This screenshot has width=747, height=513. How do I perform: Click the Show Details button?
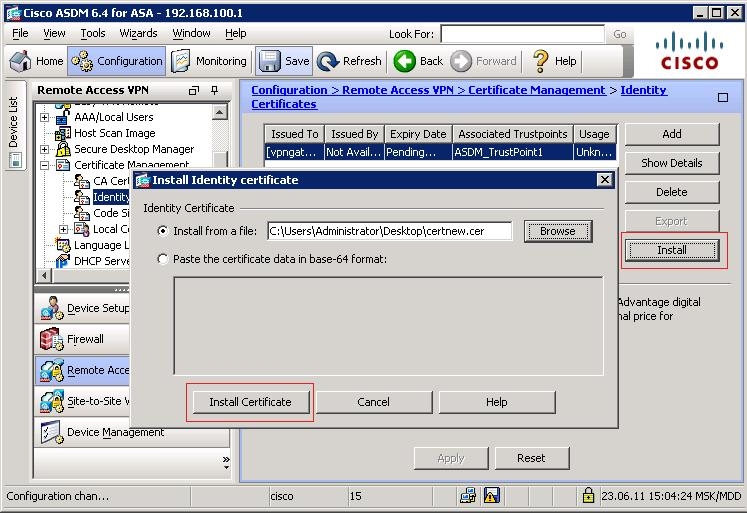point(672,163)
